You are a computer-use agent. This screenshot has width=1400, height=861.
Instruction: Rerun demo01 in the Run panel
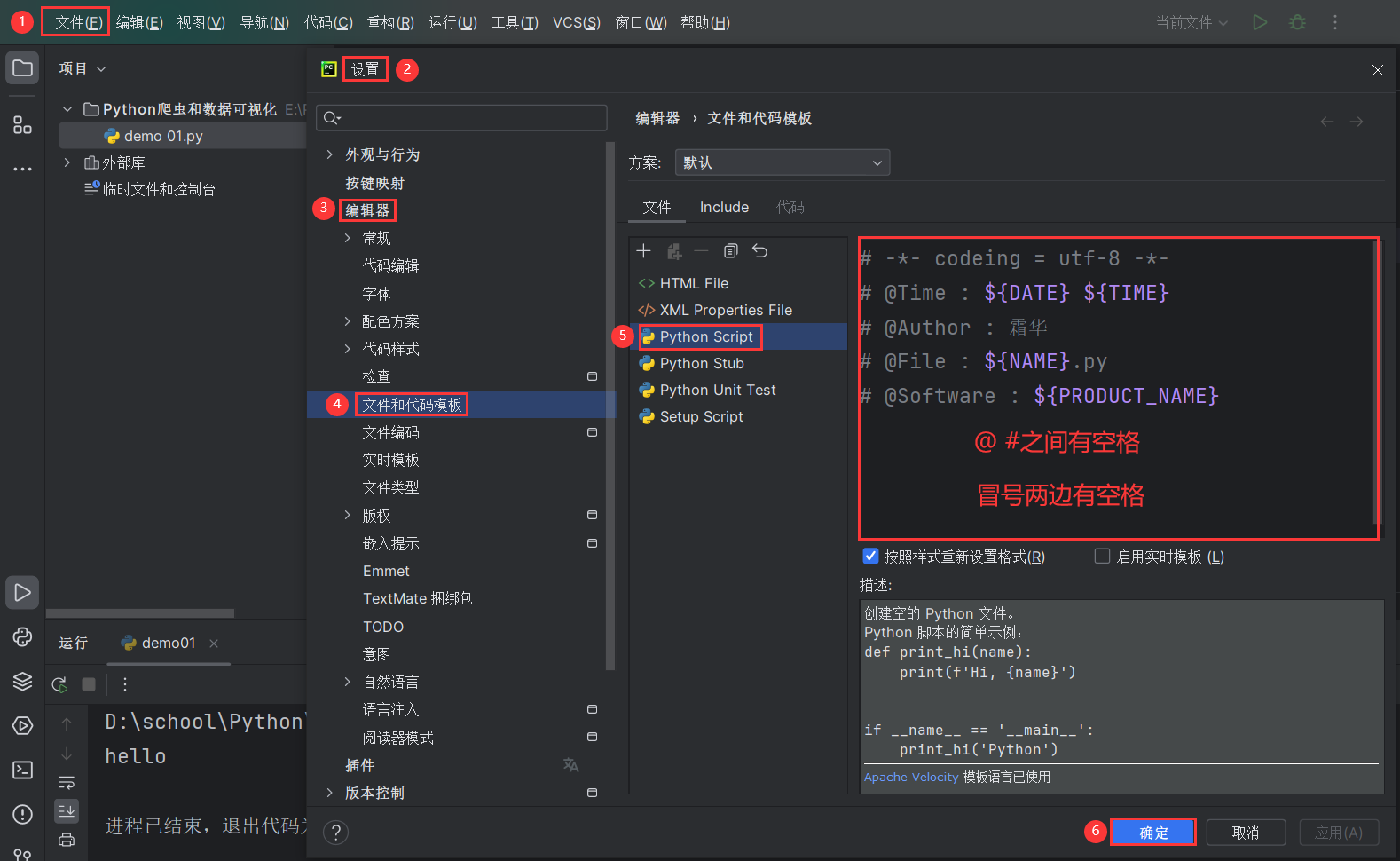(x=59, y=684)
